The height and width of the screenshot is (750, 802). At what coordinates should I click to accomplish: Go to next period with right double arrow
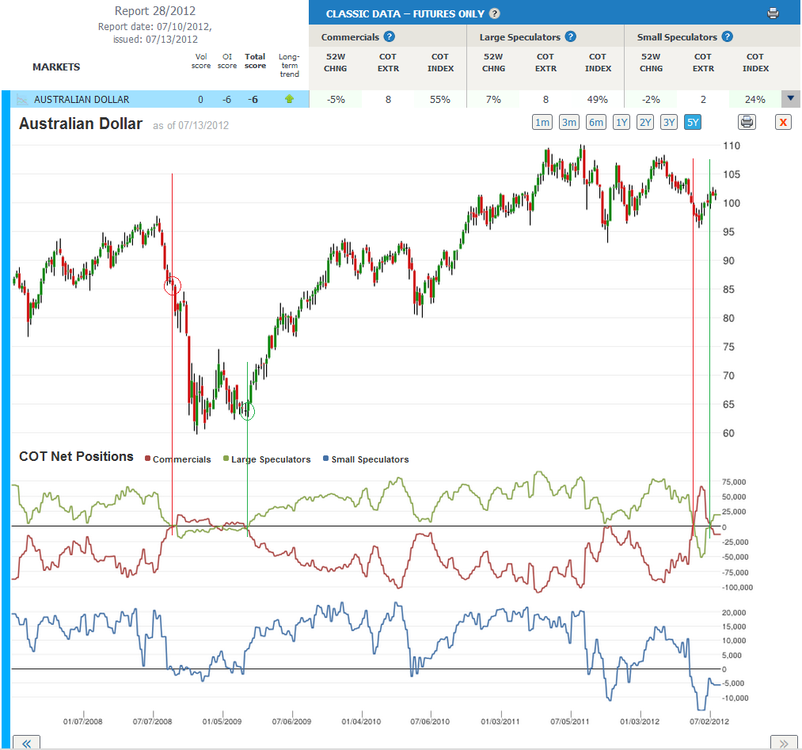click(784, 743)
